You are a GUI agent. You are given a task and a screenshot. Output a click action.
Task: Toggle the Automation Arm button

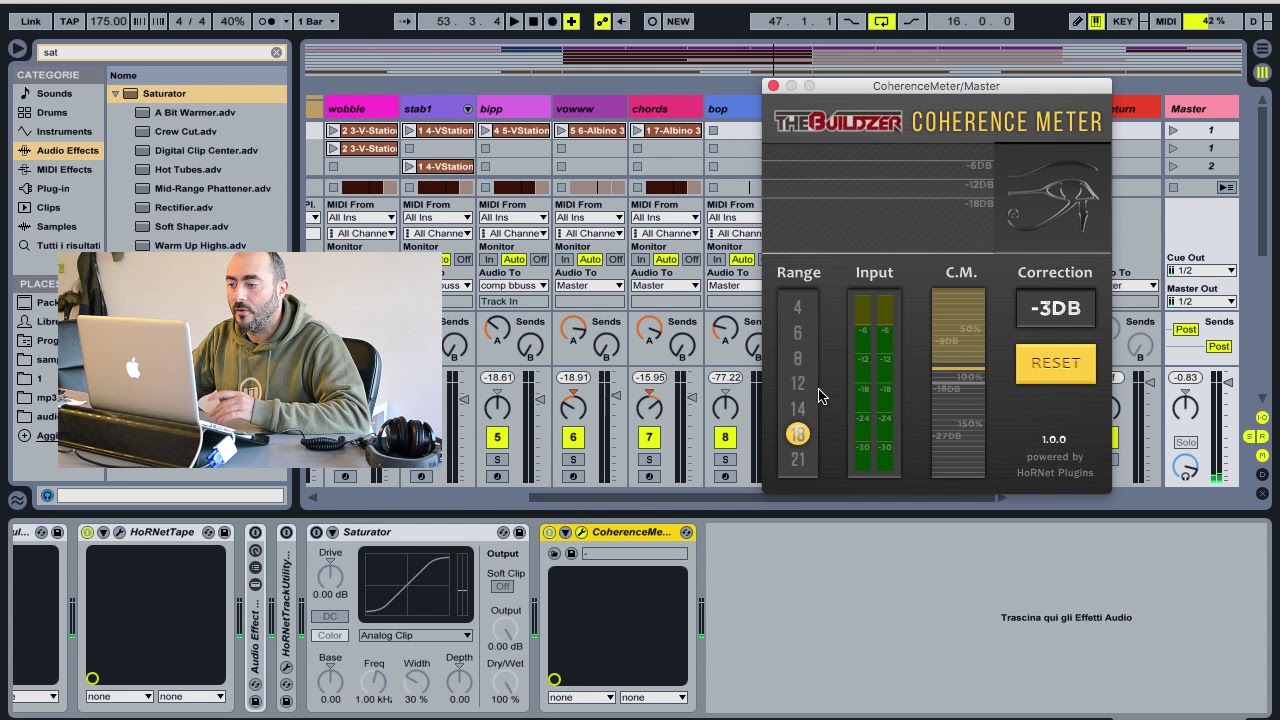(603, 21)
